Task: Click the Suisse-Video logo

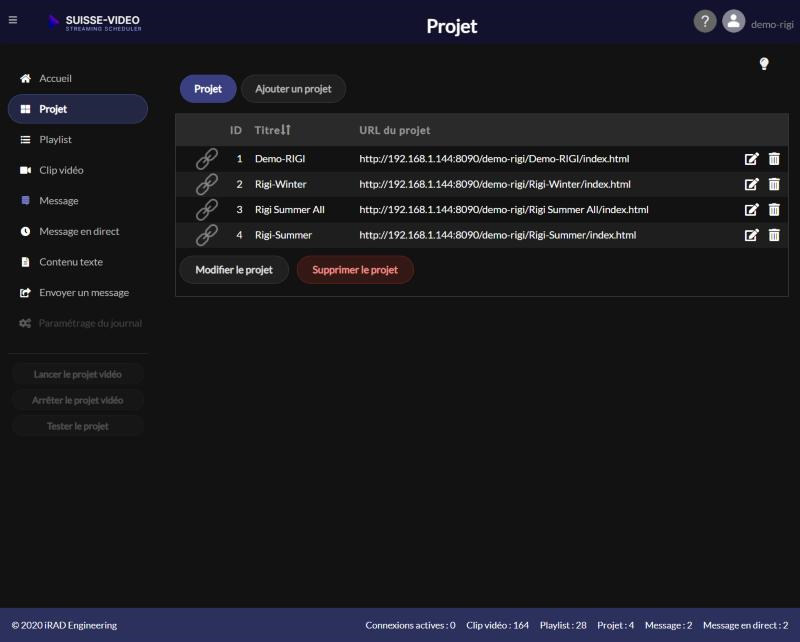Action: coord(94,22)
